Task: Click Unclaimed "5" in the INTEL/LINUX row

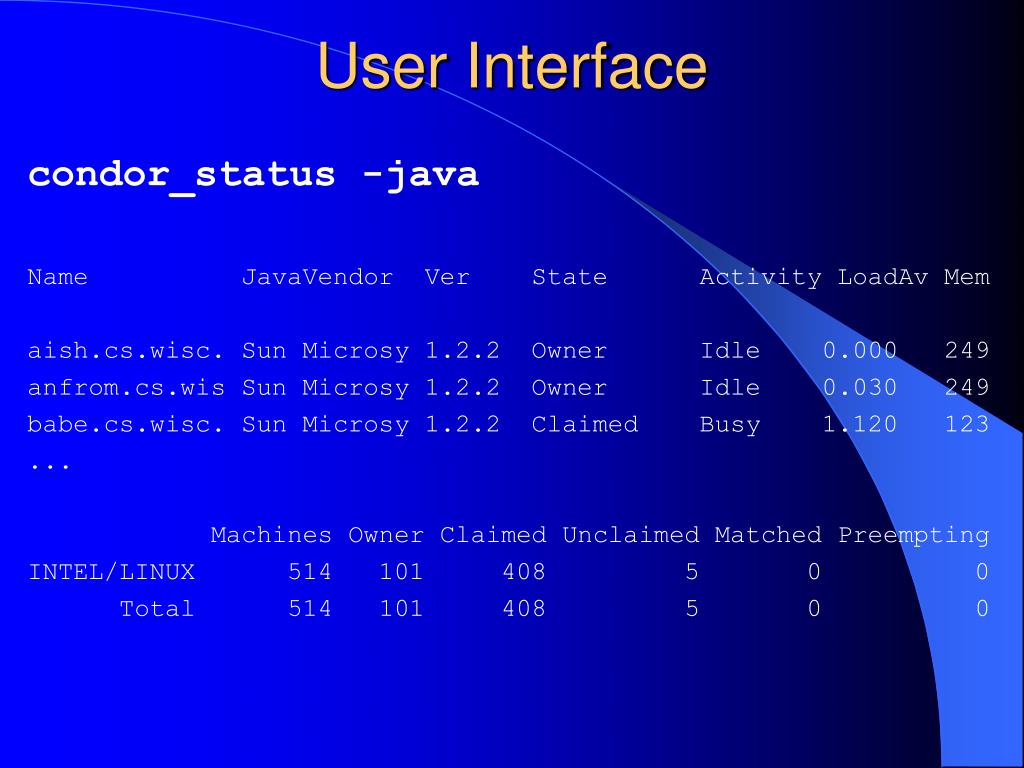Action: click(x=692, y=572)
